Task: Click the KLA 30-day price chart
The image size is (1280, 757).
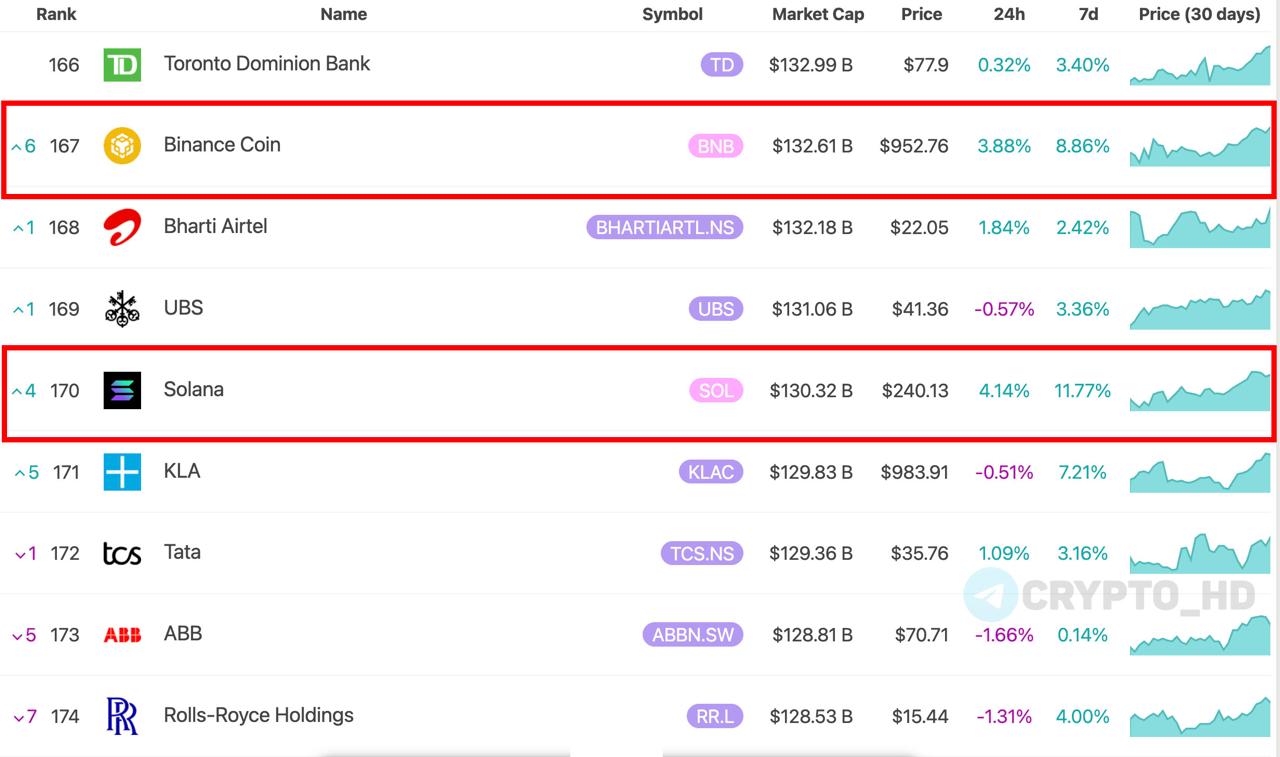Action: point(1200,472)
